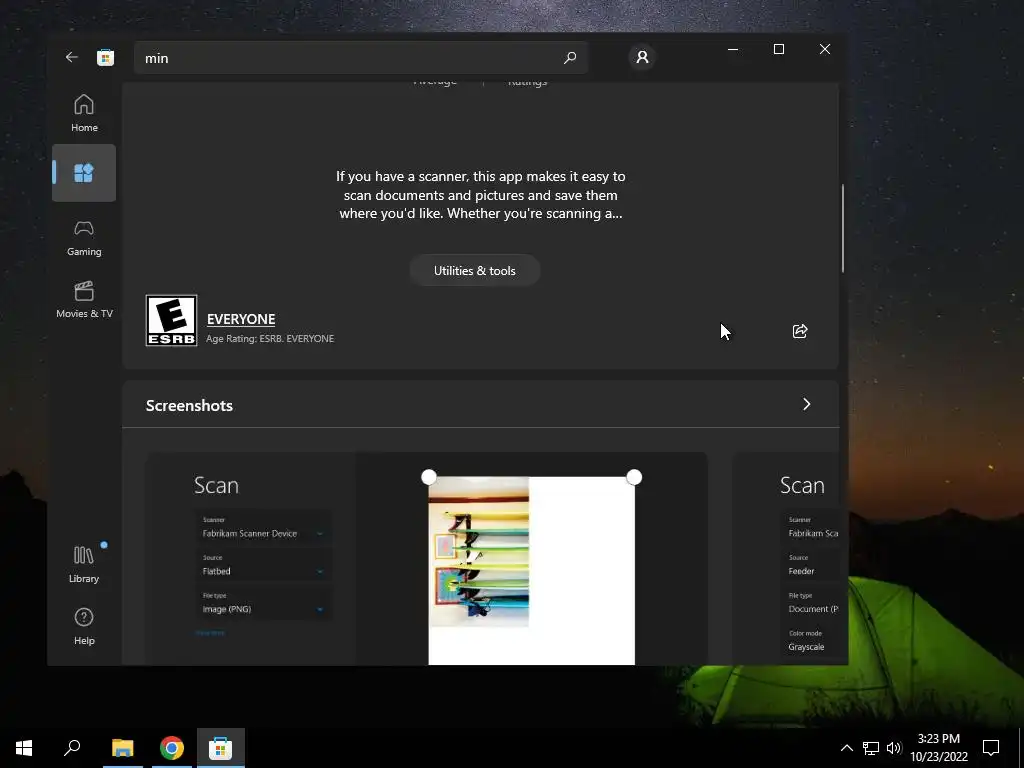Click the volume speaker tray icon

pos(894,748)
